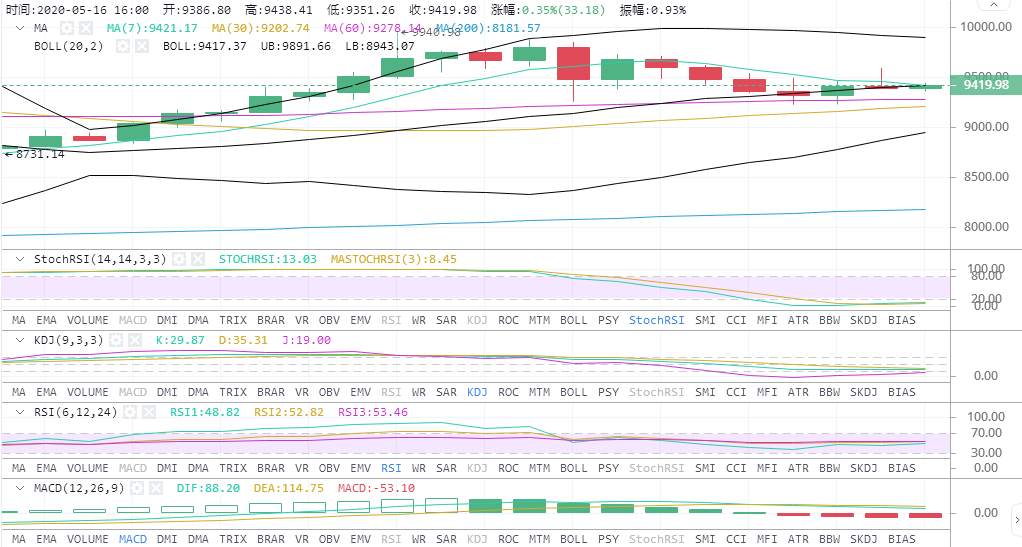Choose SAR in the tab row below StochRSI panel
This screenshot has width=1022, height=547.
click(446, 320)
